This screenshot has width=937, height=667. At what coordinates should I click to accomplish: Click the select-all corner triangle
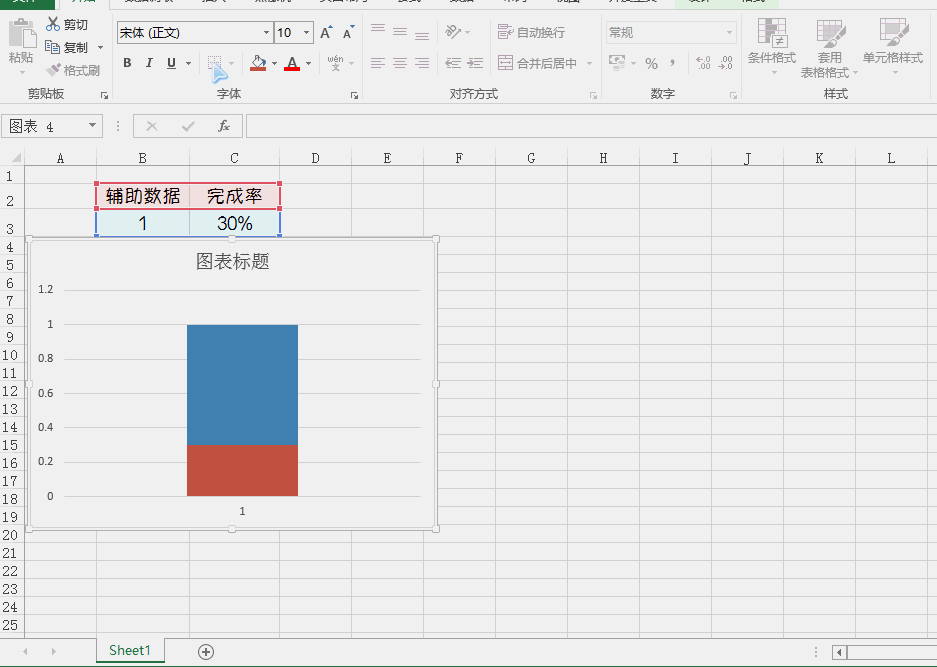tap(16, 158)
